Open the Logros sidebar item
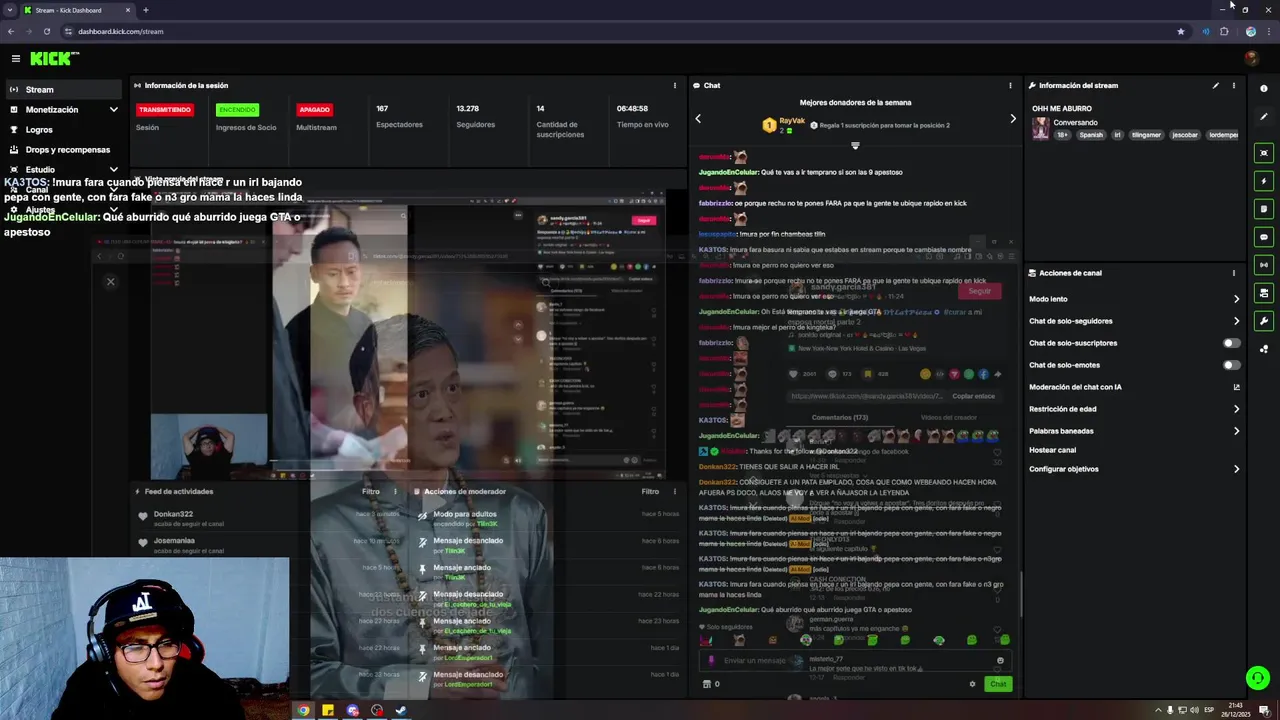The image size is (1280, 720). click(x=63, y=129)
